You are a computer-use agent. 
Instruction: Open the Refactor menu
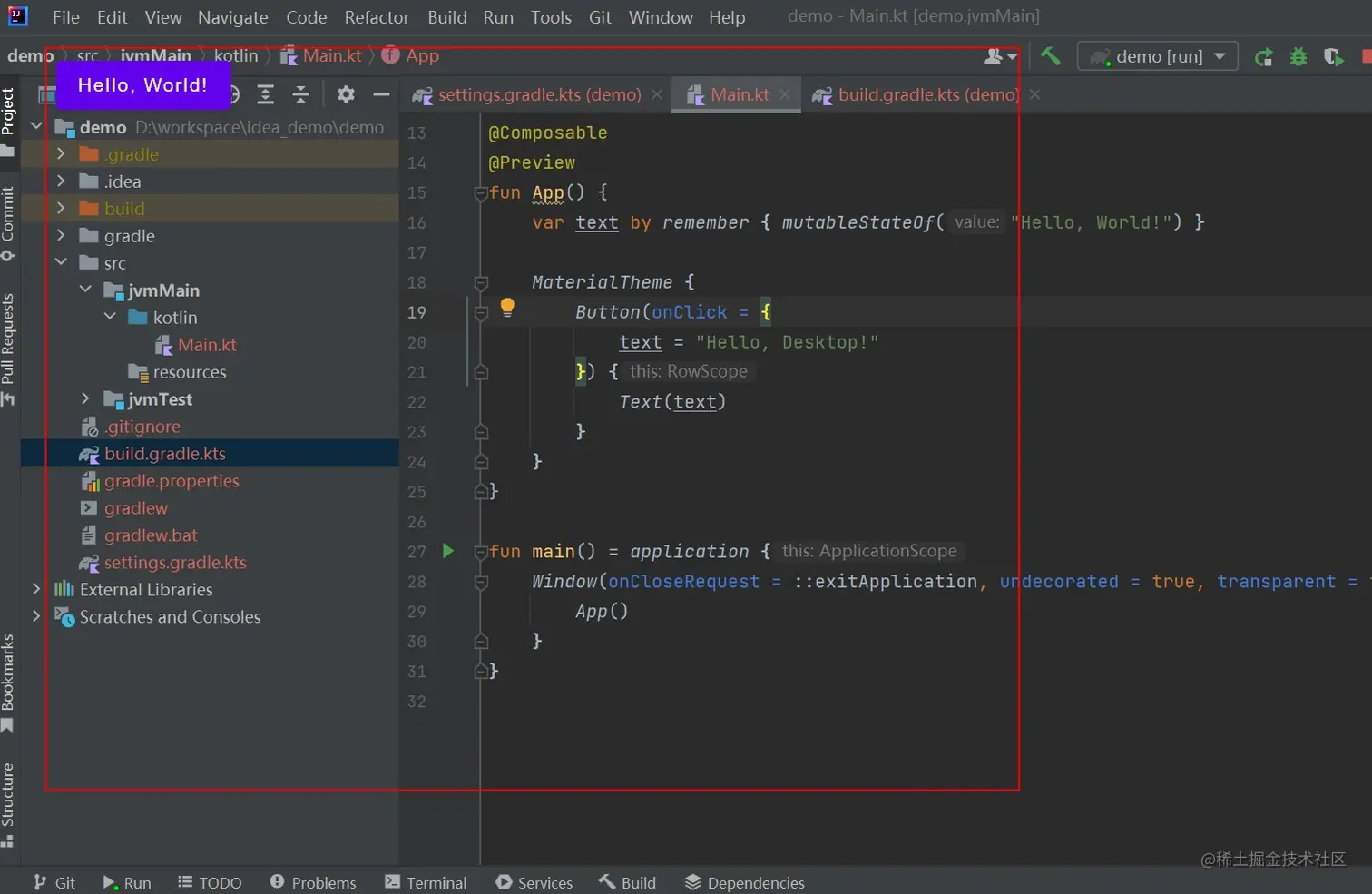click(377, 17)
